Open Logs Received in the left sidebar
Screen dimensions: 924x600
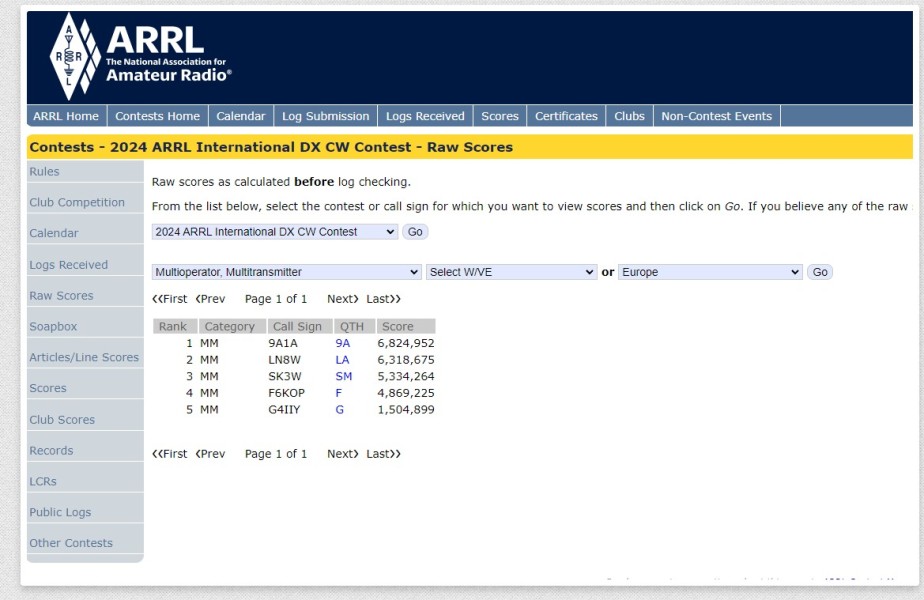pyautogui.click(x=68, y=265)
